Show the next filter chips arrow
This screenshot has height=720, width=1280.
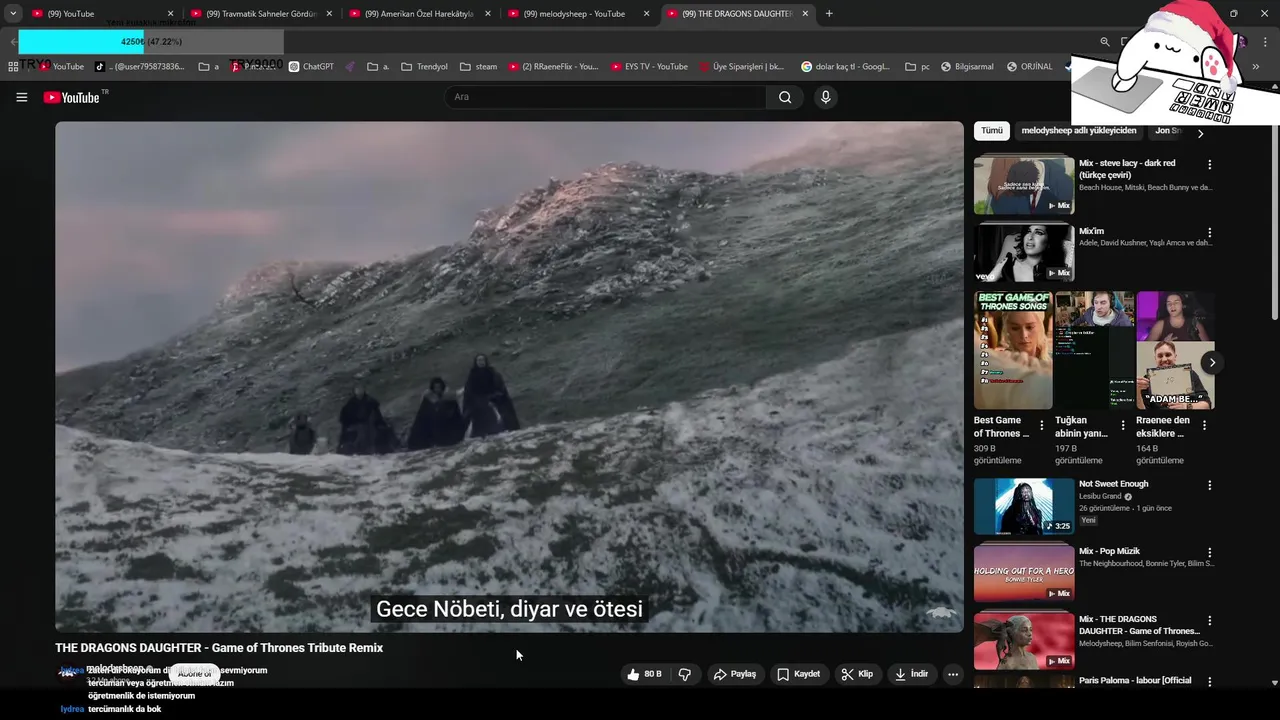[x=1200, y=133]
